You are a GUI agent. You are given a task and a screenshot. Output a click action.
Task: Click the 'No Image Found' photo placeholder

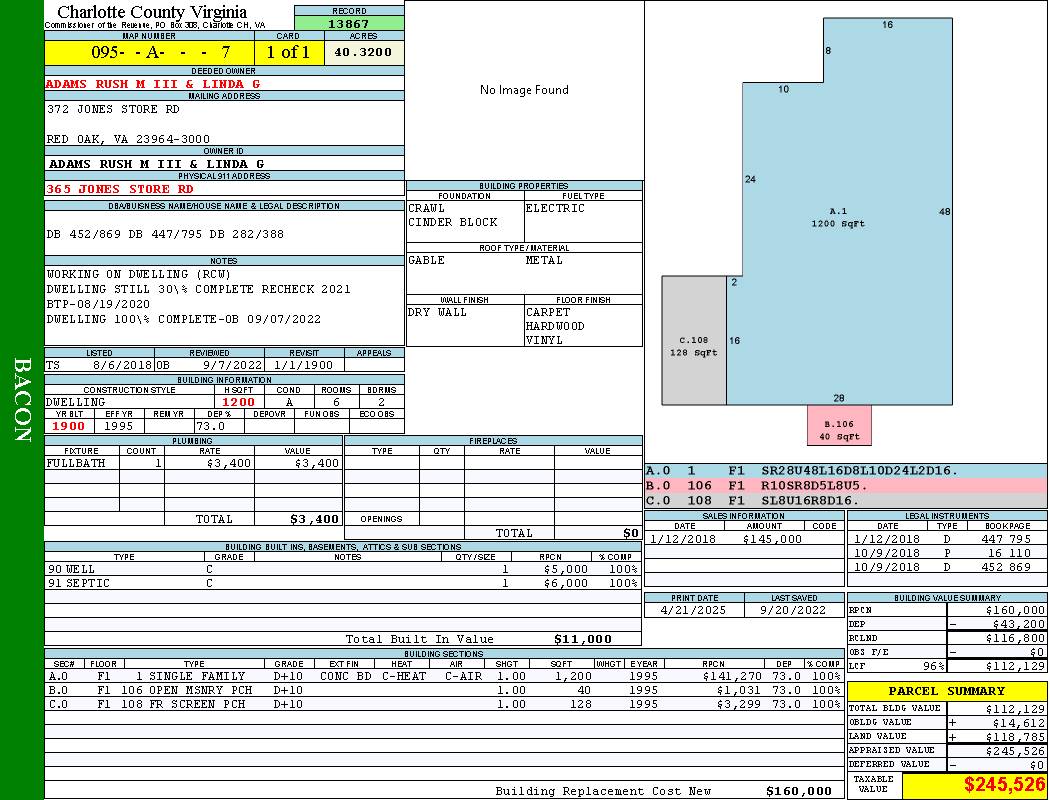click(524, 90)
